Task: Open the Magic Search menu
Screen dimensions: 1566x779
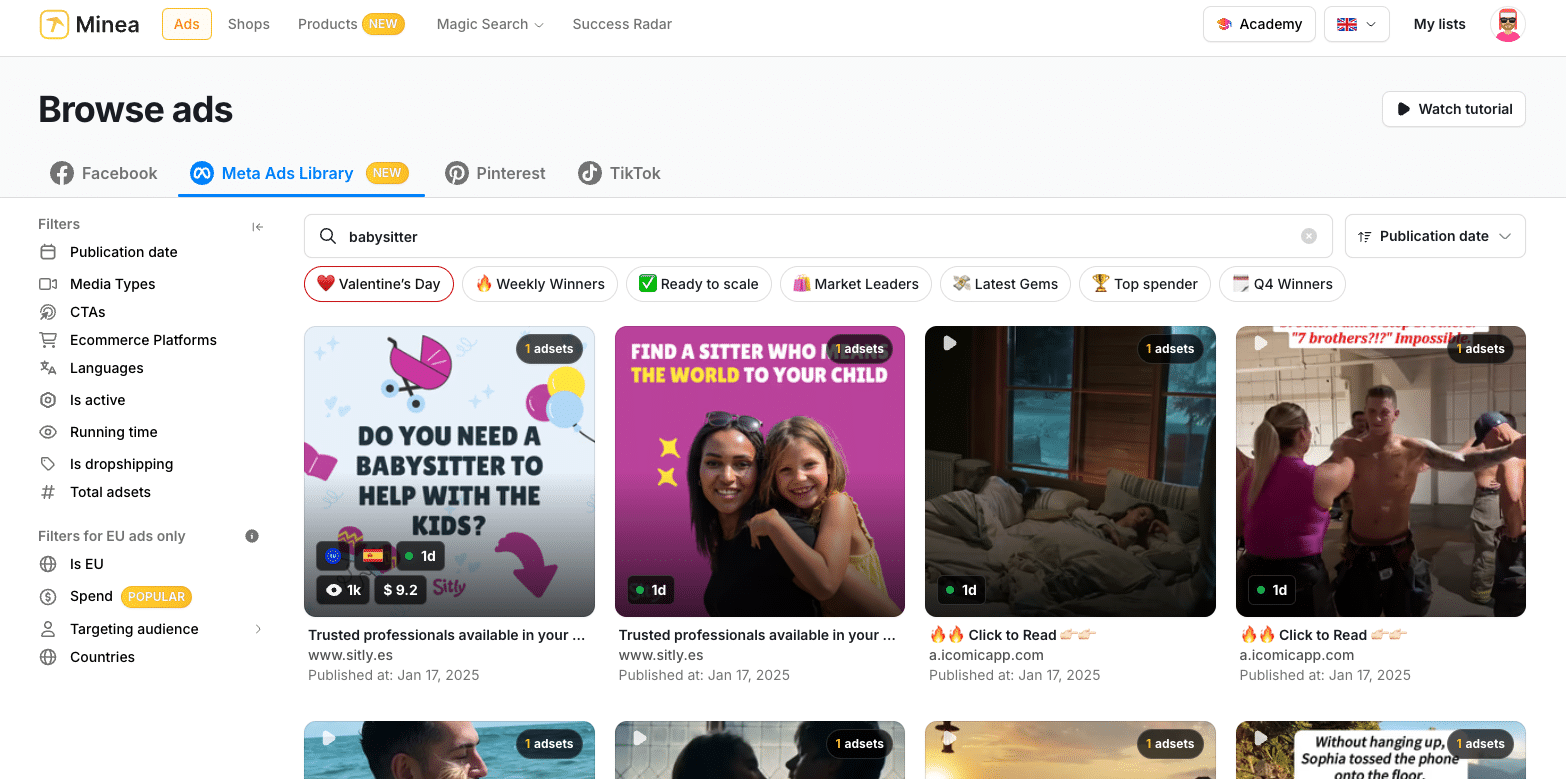Action: click(x=490, y=25)
